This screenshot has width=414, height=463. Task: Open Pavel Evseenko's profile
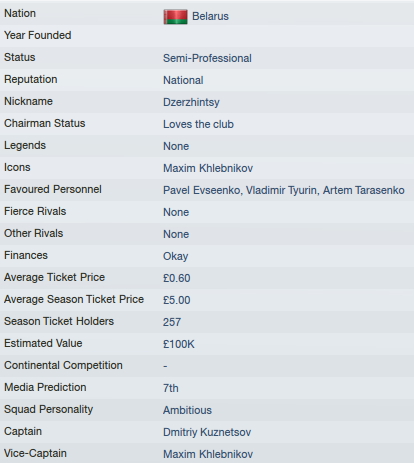[x=203, y=190]
